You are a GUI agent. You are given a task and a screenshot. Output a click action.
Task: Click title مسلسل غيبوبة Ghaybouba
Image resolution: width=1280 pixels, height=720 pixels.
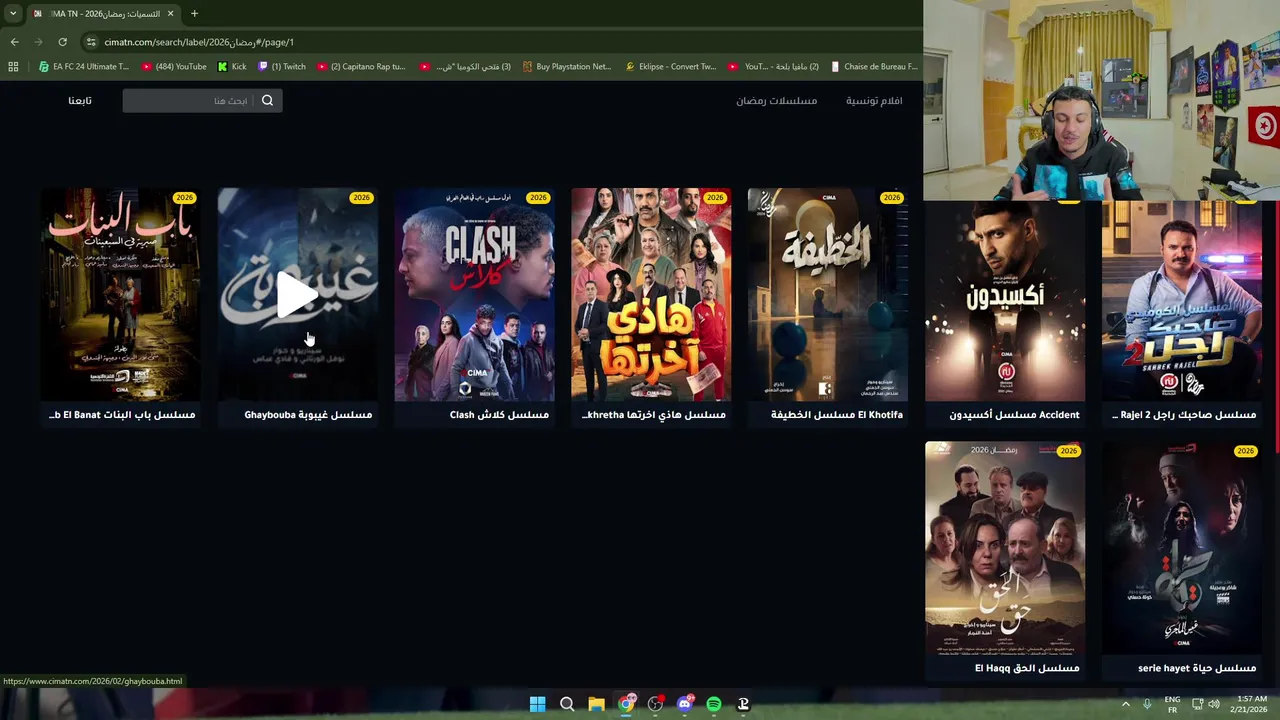[308, 415]
